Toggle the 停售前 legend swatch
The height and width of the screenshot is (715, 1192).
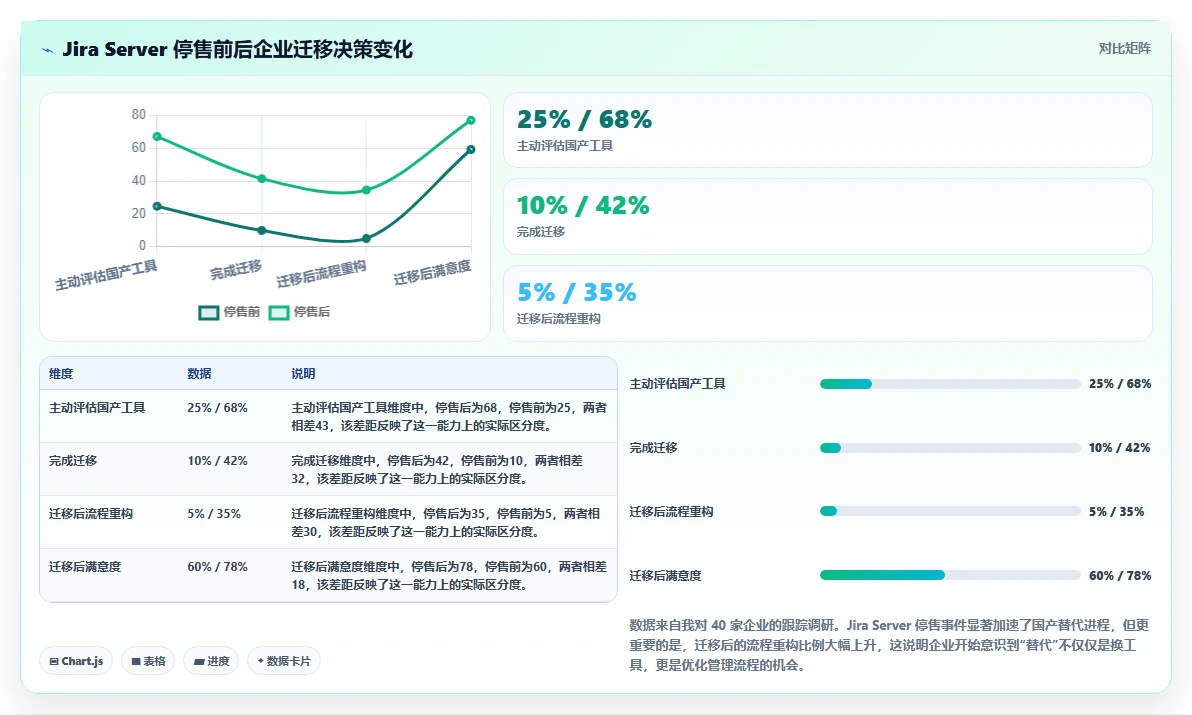[209, 312]
